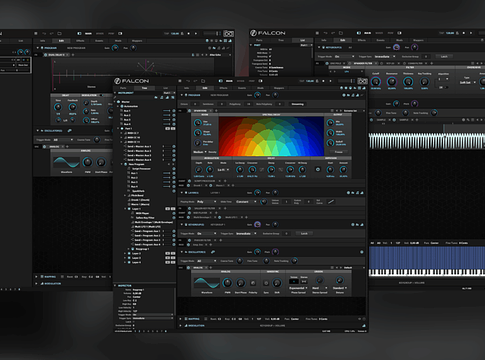Click wrench icon beside OSCILLATORS in left window
Screen dimensions: 485x360
pyautogui.click(x=69, y=131)
